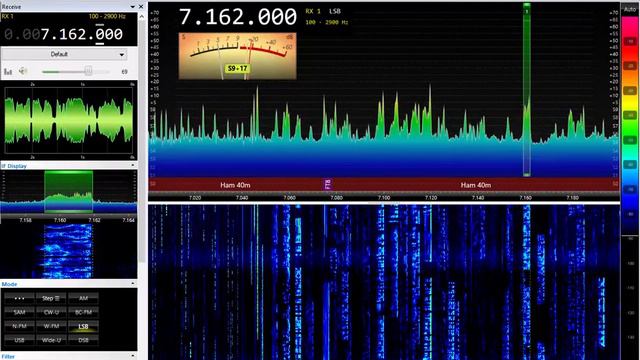This screenshot has width=640, height=360.
Task: Click 7.160 on the IF display scale
Action: pyautogui.click(x=60, y=220)
